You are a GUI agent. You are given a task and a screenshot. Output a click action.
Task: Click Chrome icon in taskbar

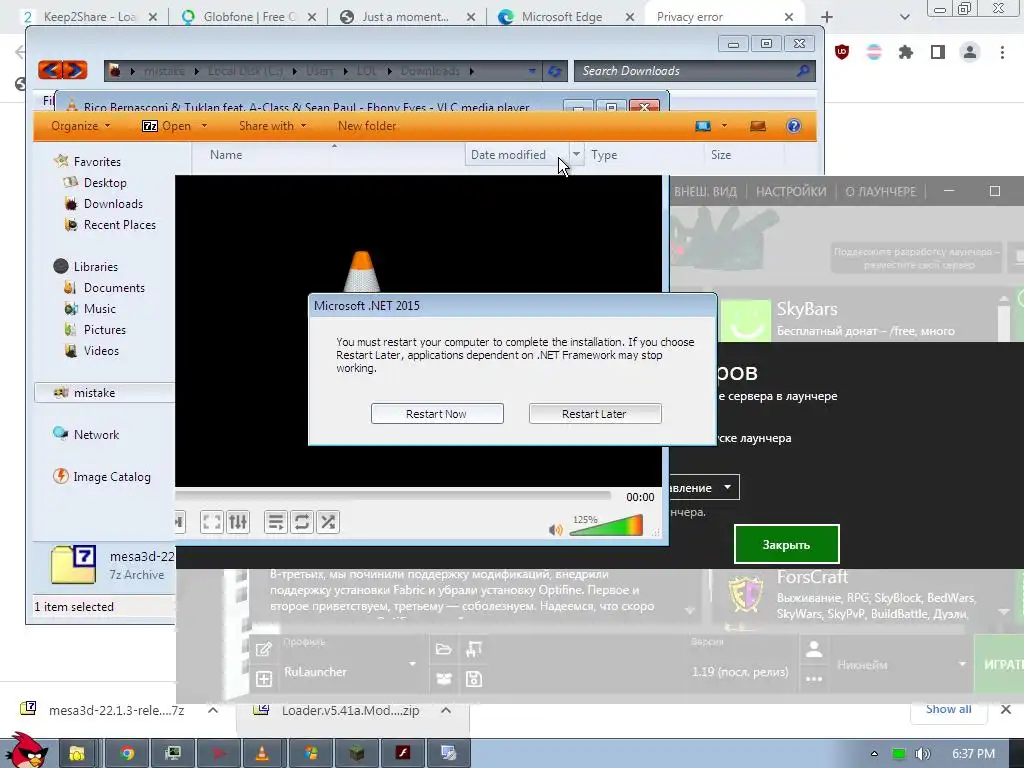pyautogui.click(x=127, y=753)
